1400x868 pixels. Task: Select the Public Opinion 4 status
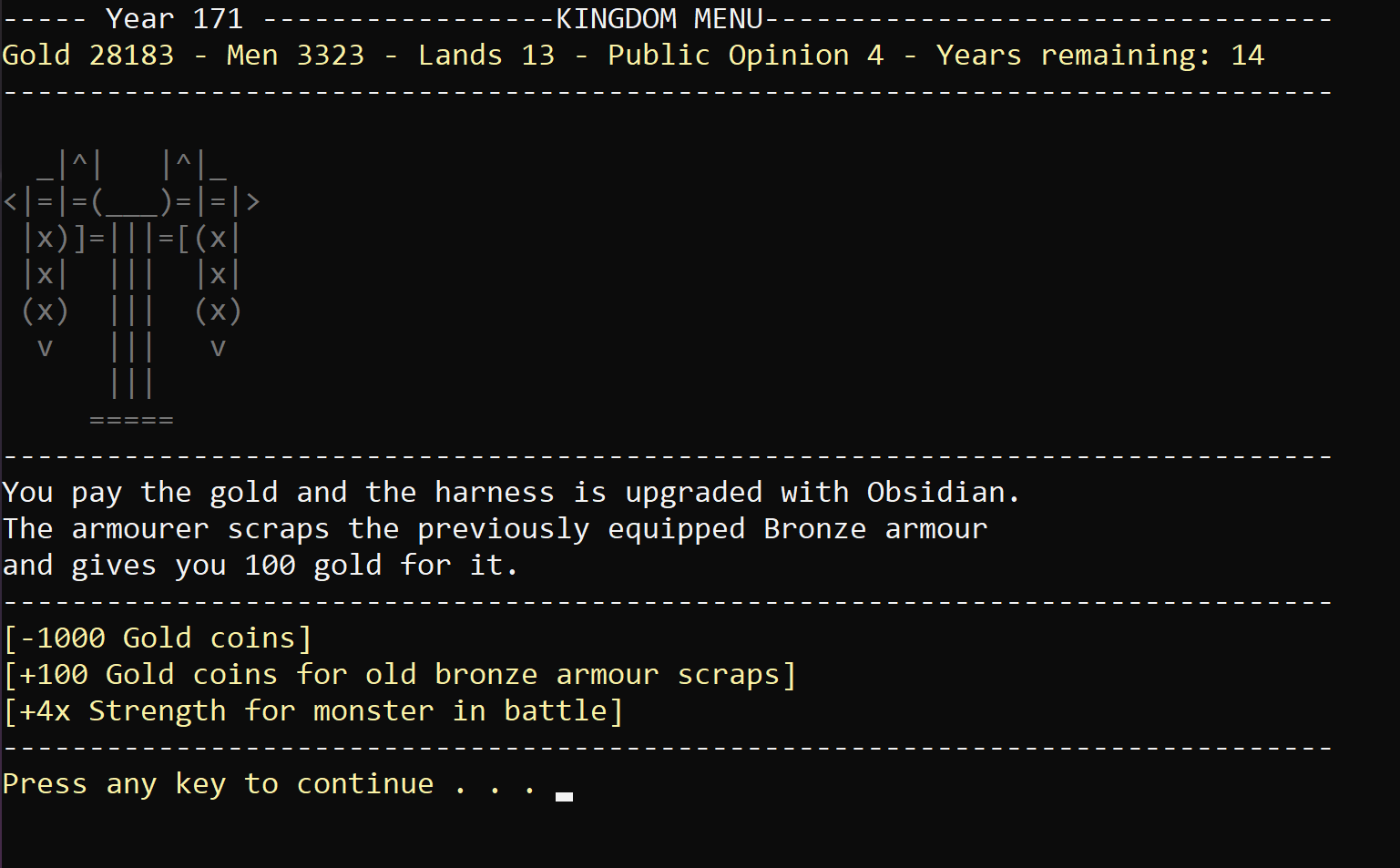coord(745,56)
